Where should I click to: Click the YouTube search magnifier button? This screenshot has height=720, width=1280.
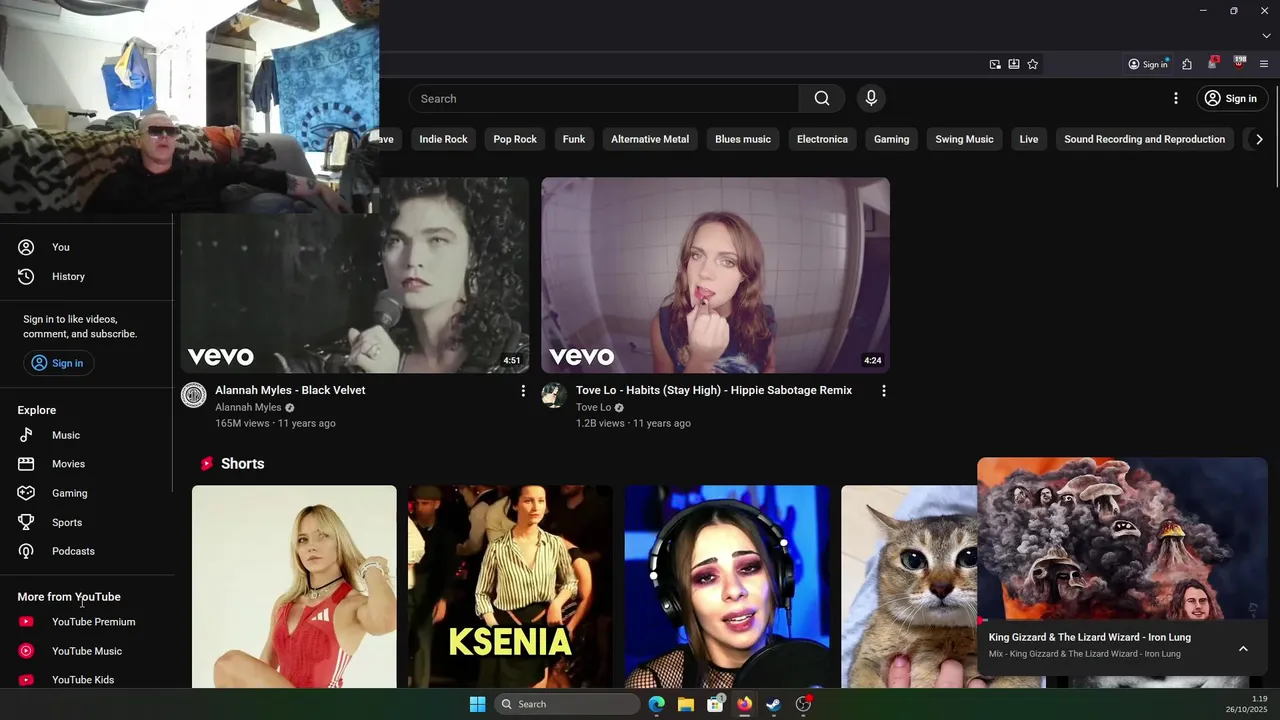822,98
